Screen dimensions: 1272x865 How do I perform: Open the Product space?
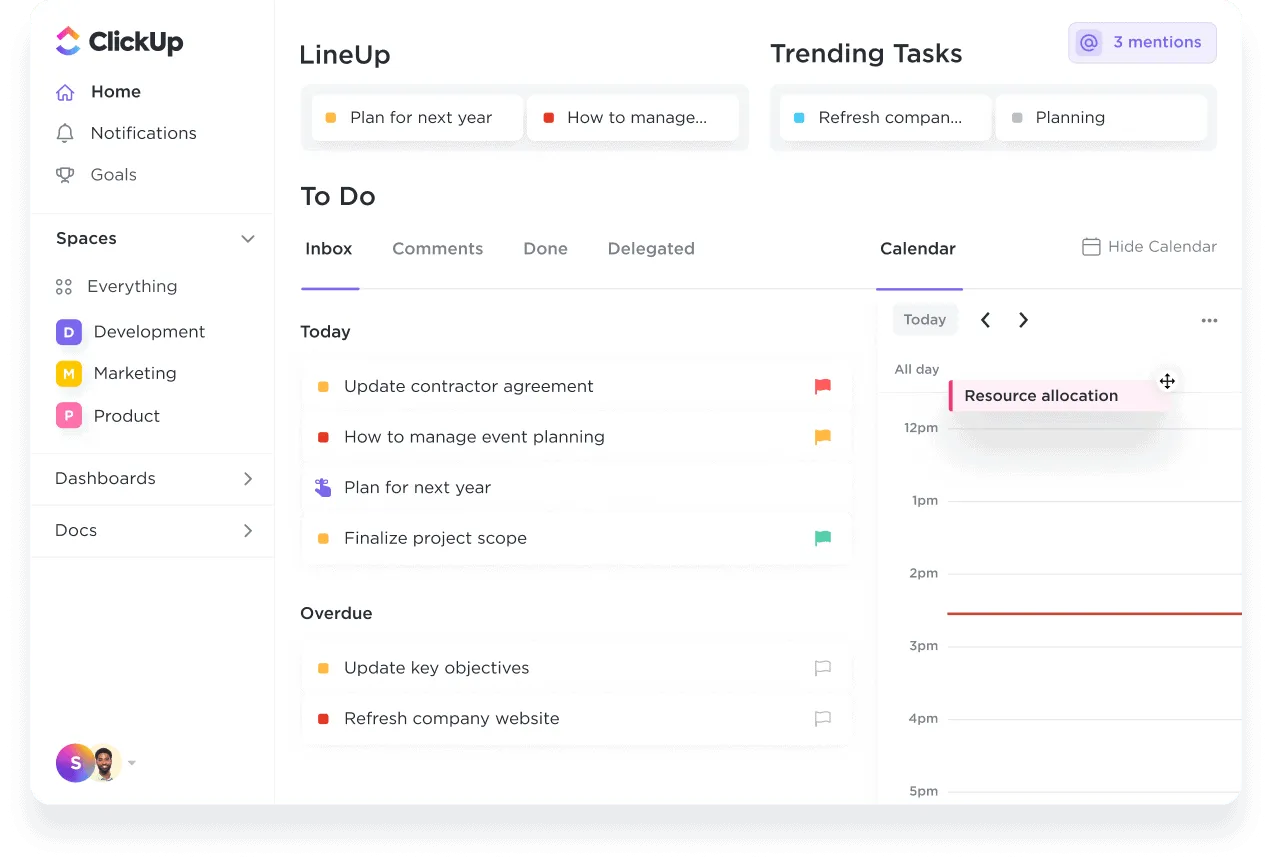(127, 416)
